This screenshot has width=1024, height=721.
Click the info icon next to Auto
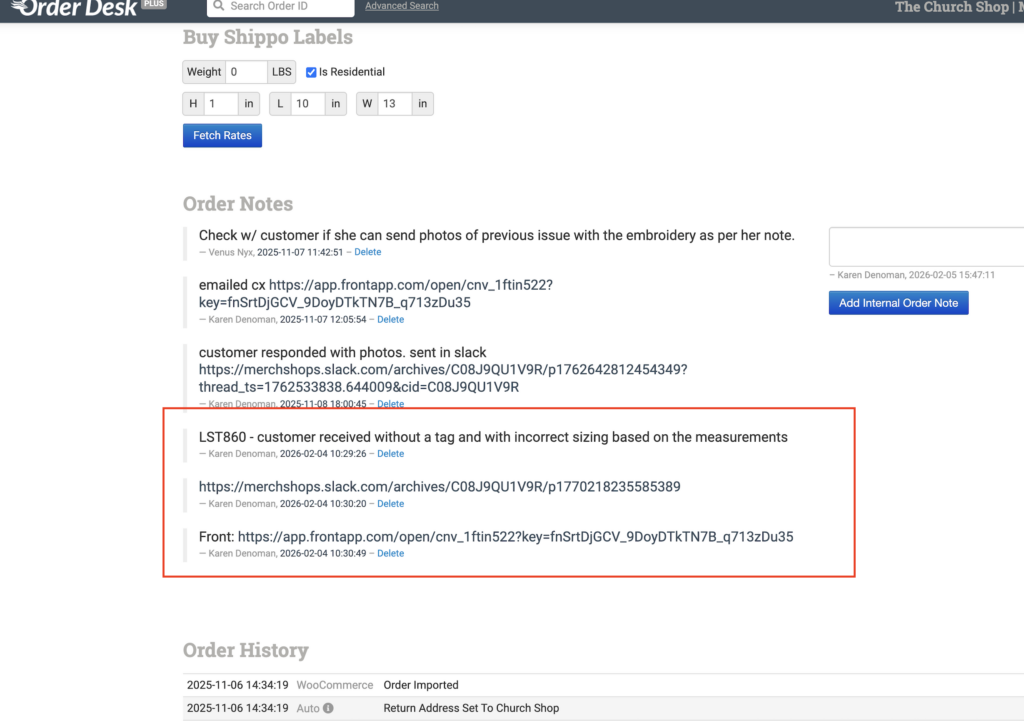328,708
